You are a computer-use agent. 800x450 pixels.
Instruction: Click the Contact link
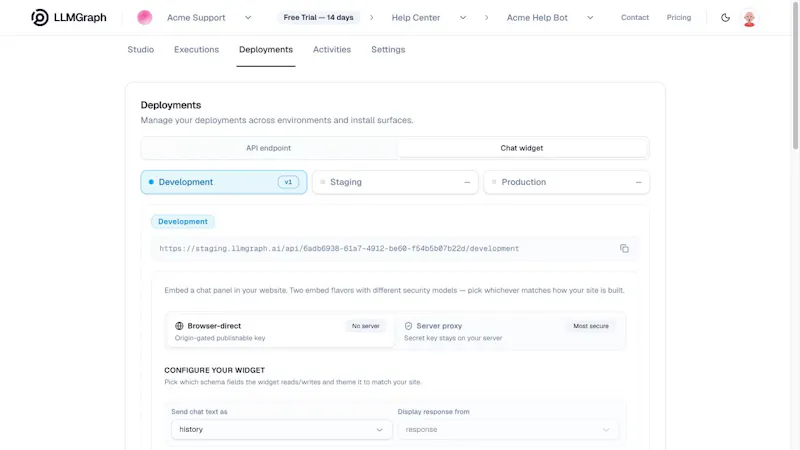point(635,17)
